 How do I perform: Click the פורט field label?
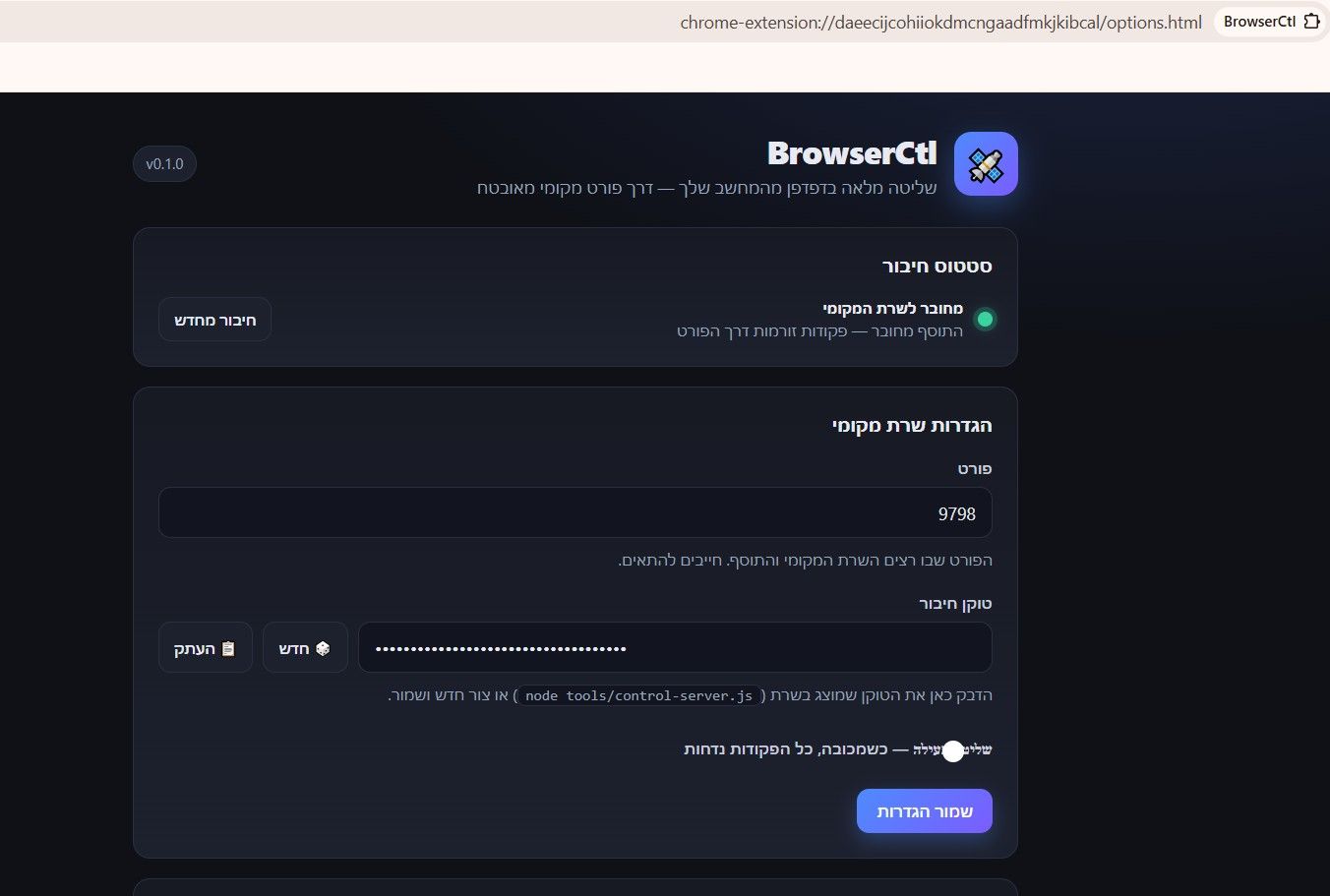[x=975, y=469]
